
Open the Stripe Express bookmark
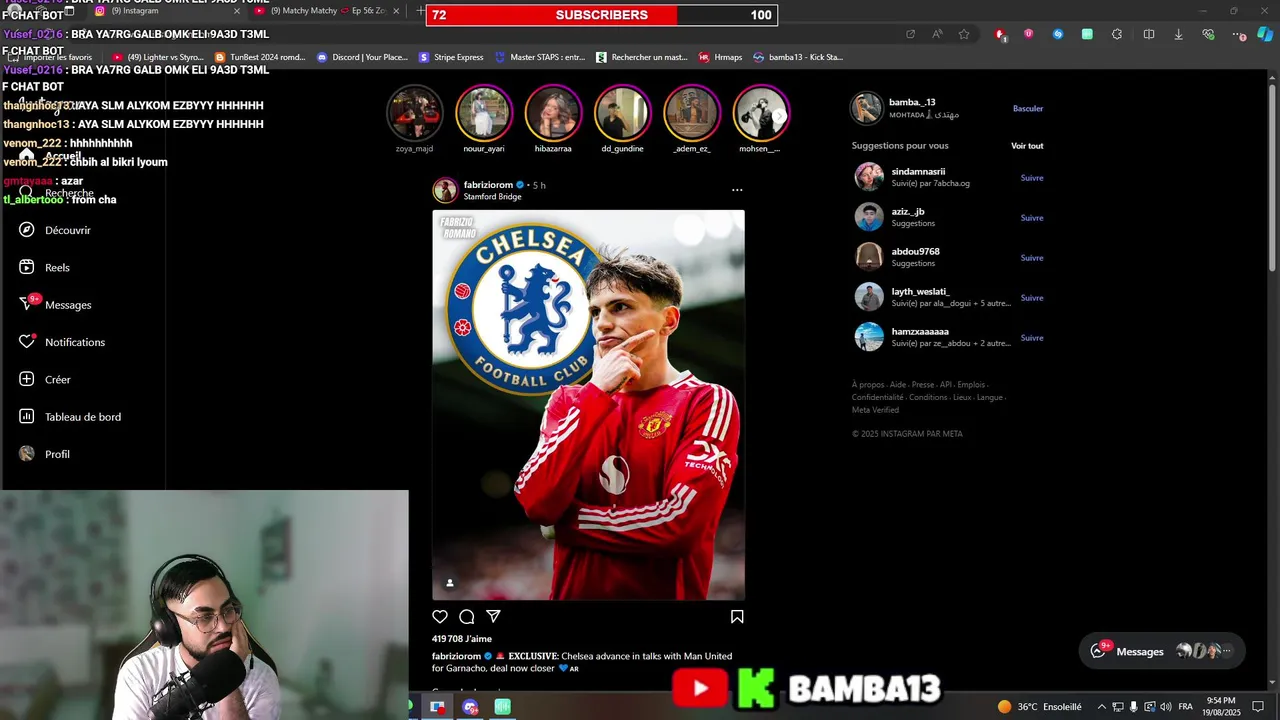[452, 57]
